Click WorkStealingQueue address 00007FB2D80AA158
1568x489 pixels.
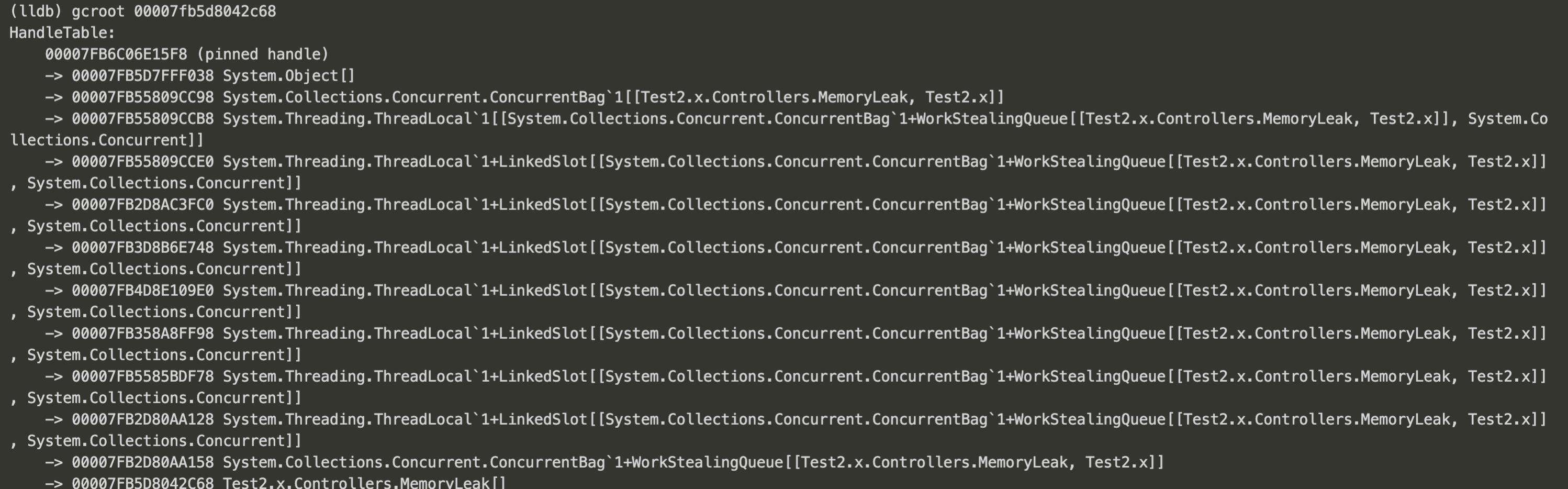coord(143,463)
